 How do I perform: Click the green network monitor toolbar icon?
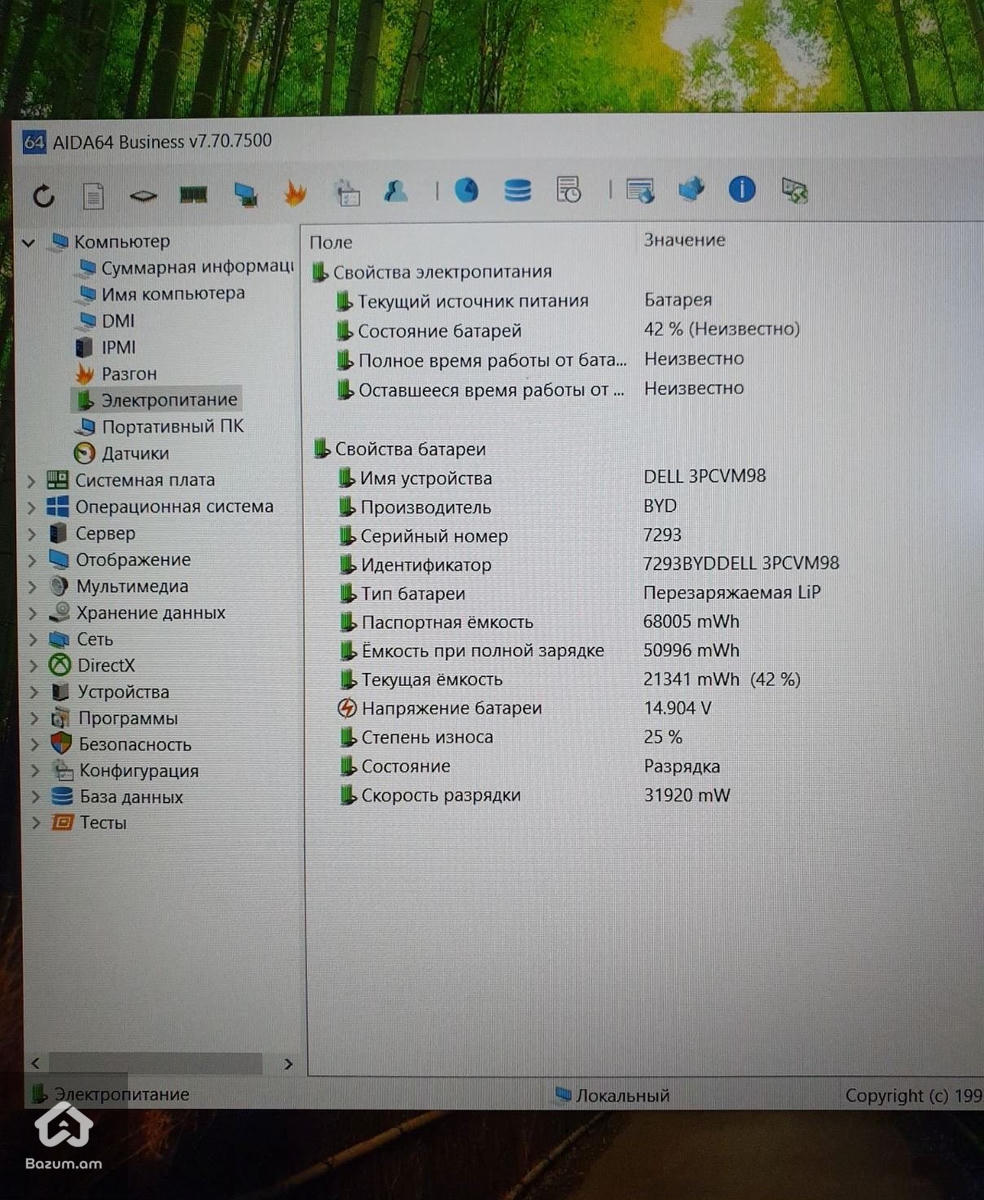(794, 189)
